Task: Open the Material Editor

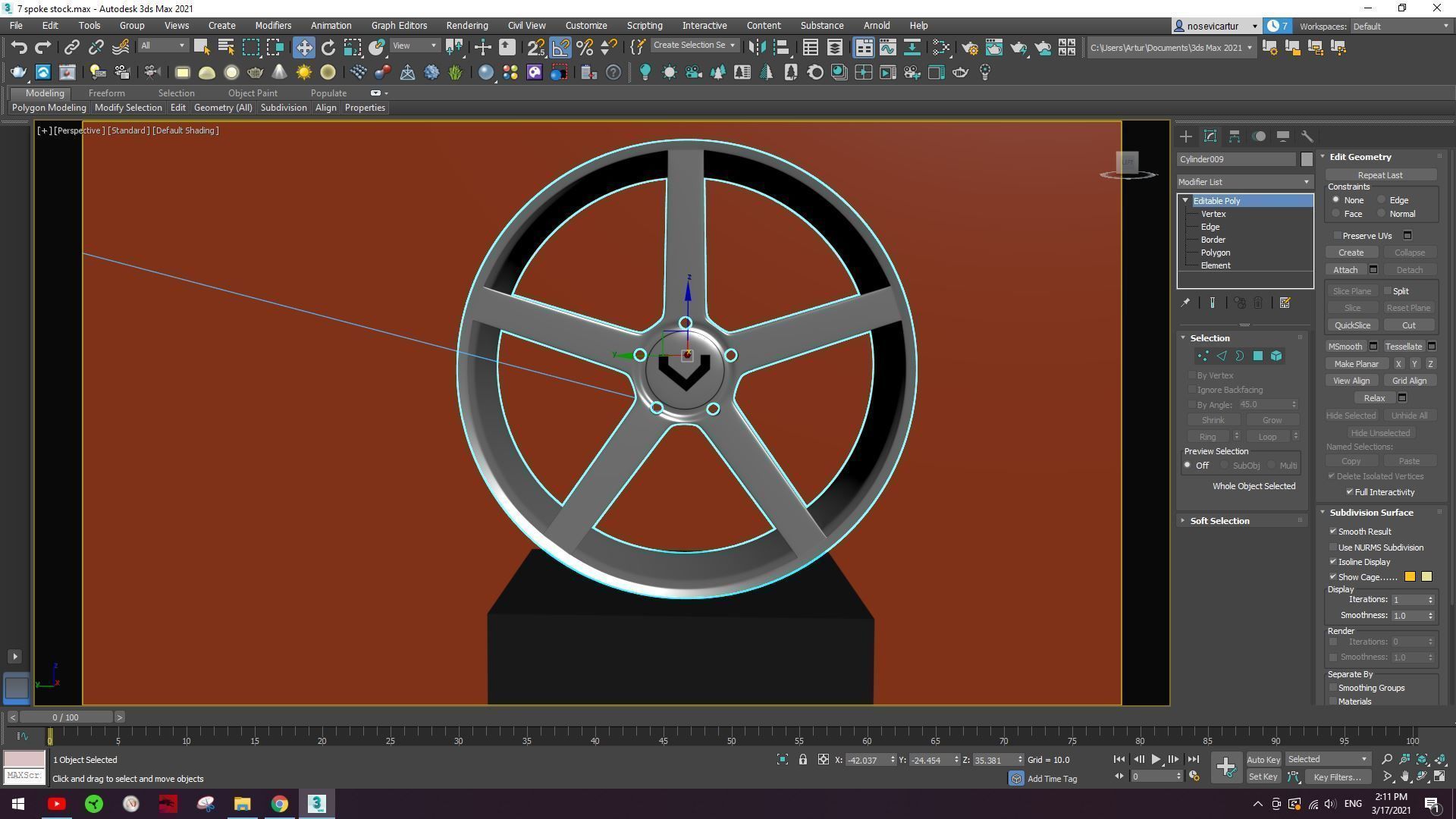Action: pos(940,47)
